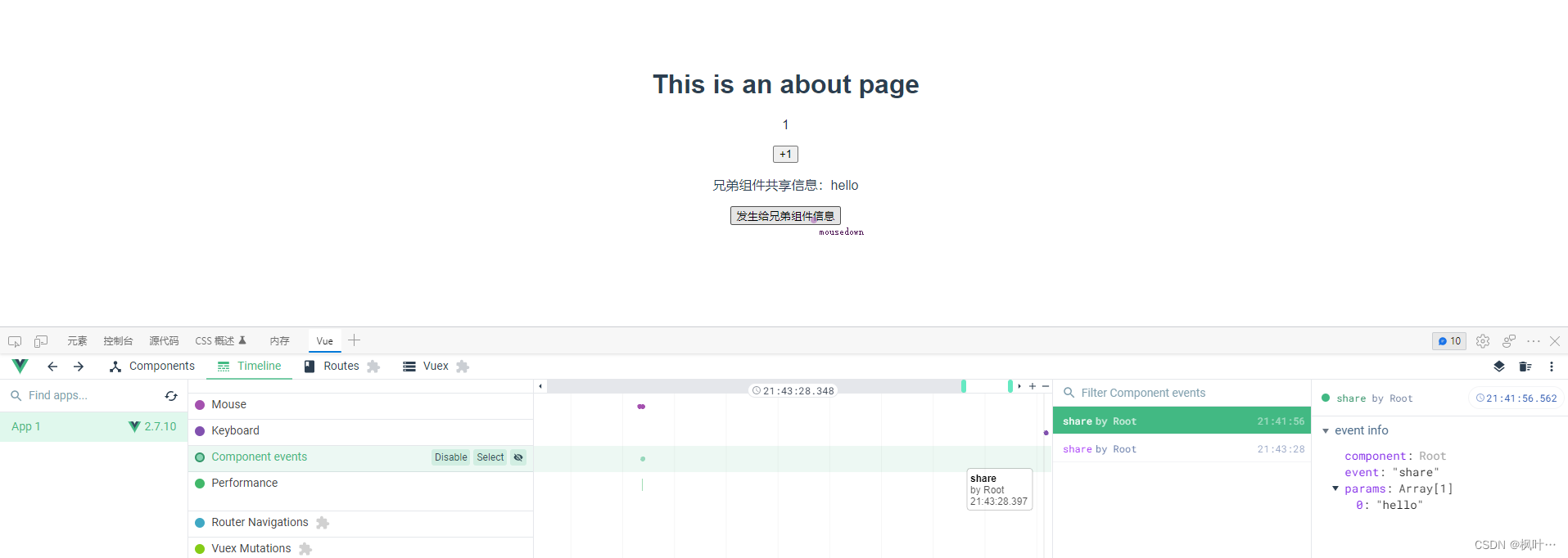Image resolution: width=1568 pixels, height=558 pixels.
Task: Move timeline right with small arrow
Action: 1019,386
